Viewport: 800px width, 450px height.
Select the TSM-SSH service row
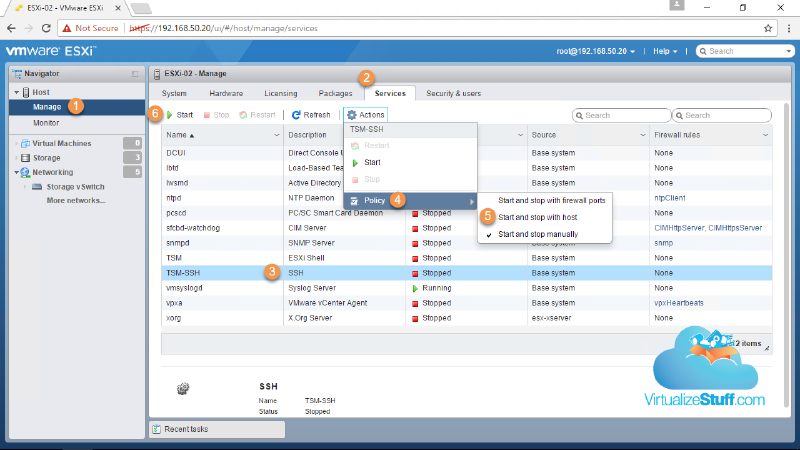coord(466,273)
